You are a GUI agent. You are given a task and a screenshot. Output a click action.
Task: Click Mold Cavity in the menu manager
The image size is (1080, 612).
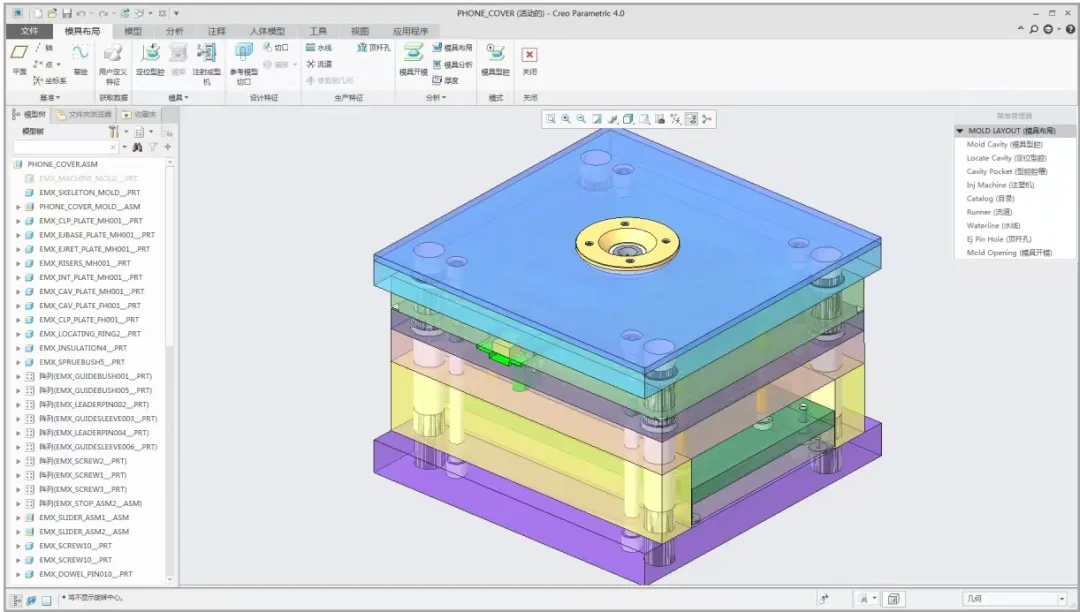[1003, 144]
